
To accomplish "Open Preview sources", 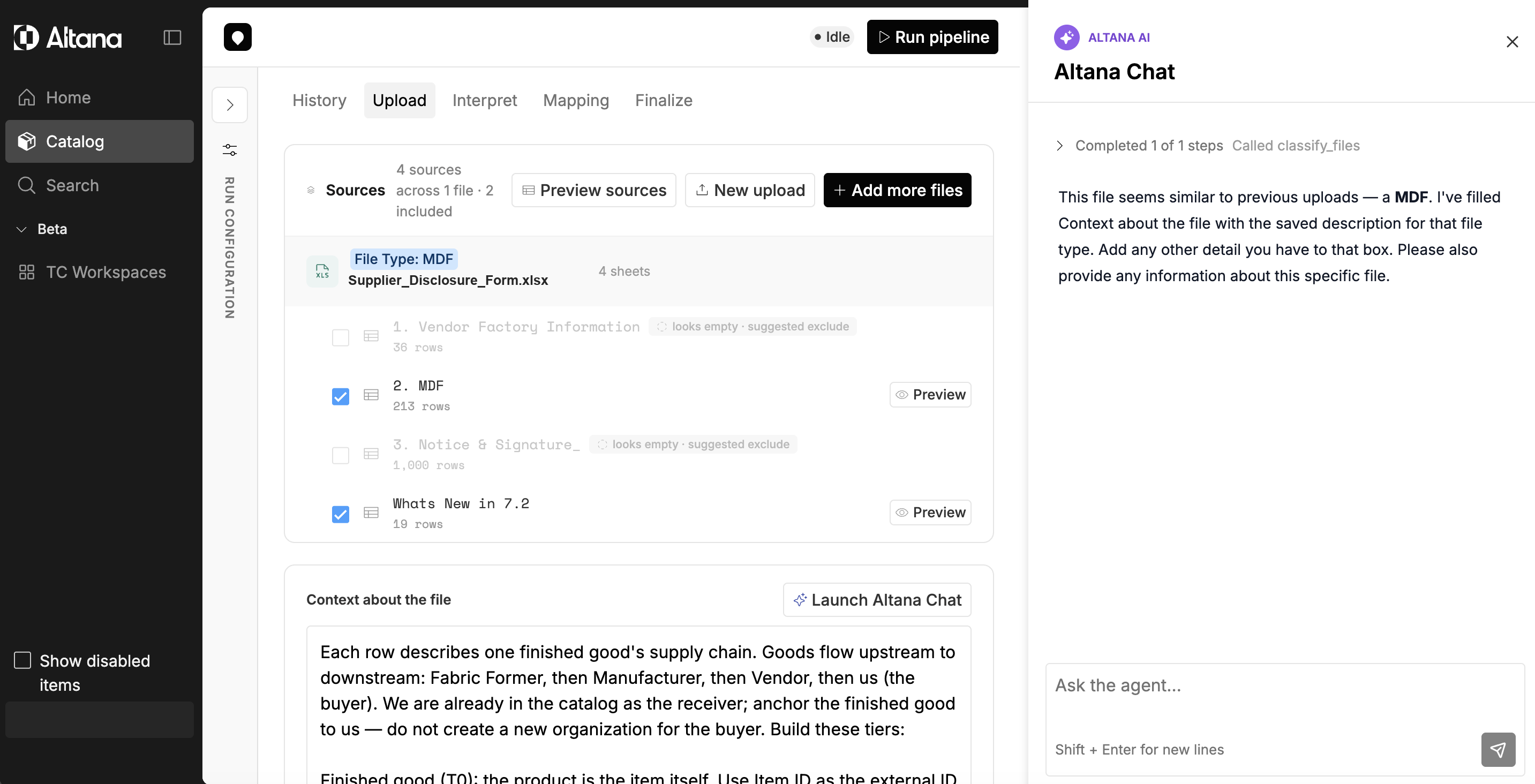I will 594,190.
